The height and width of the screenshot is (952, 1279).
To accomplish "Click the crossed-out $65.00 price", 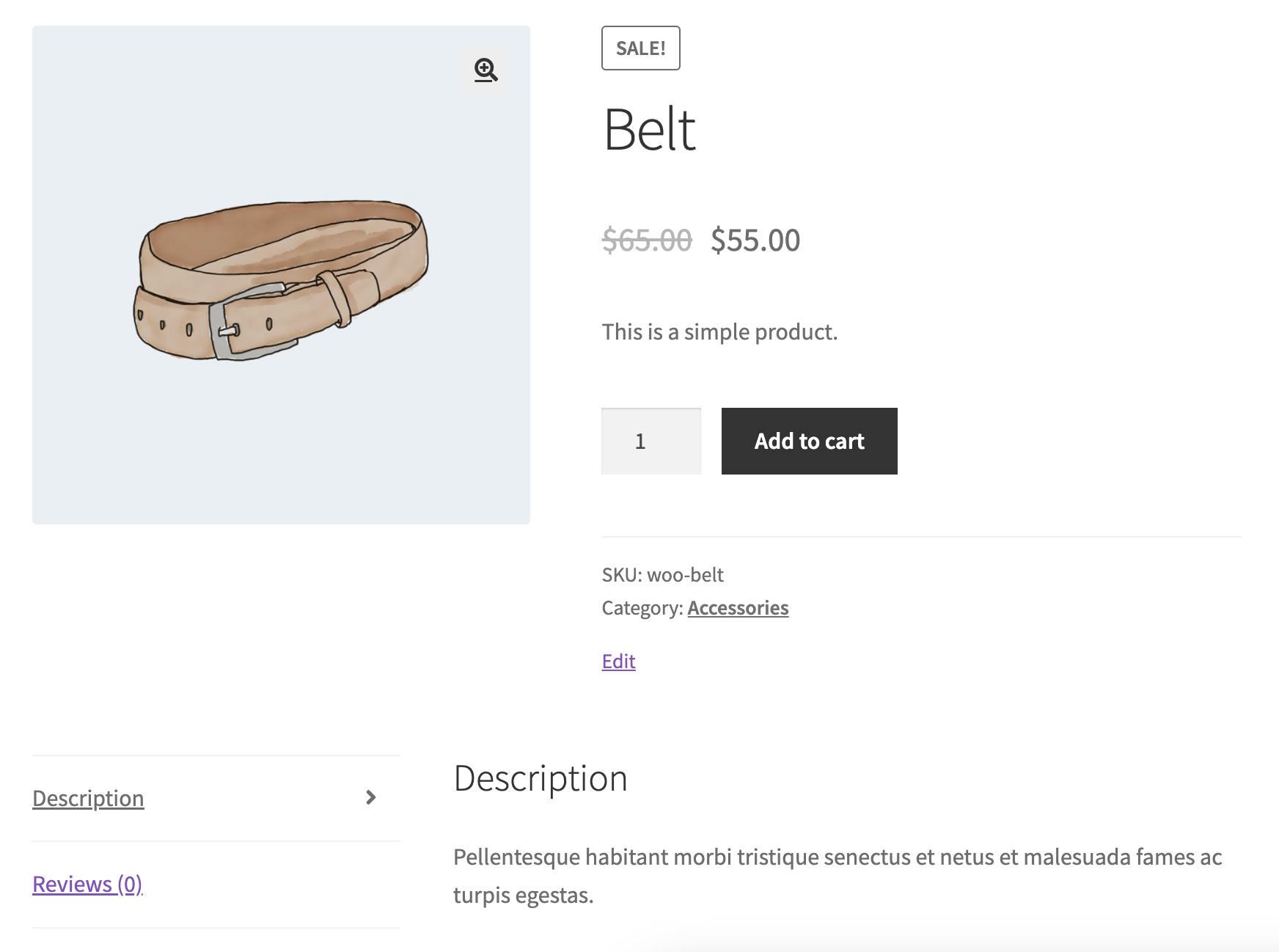I will (x=646, y=241).
